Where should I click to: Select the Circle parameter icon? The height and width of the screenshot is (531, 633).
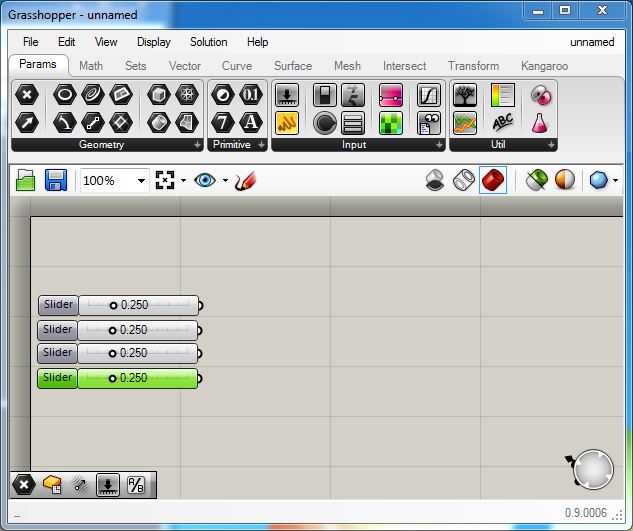(65, 95)
